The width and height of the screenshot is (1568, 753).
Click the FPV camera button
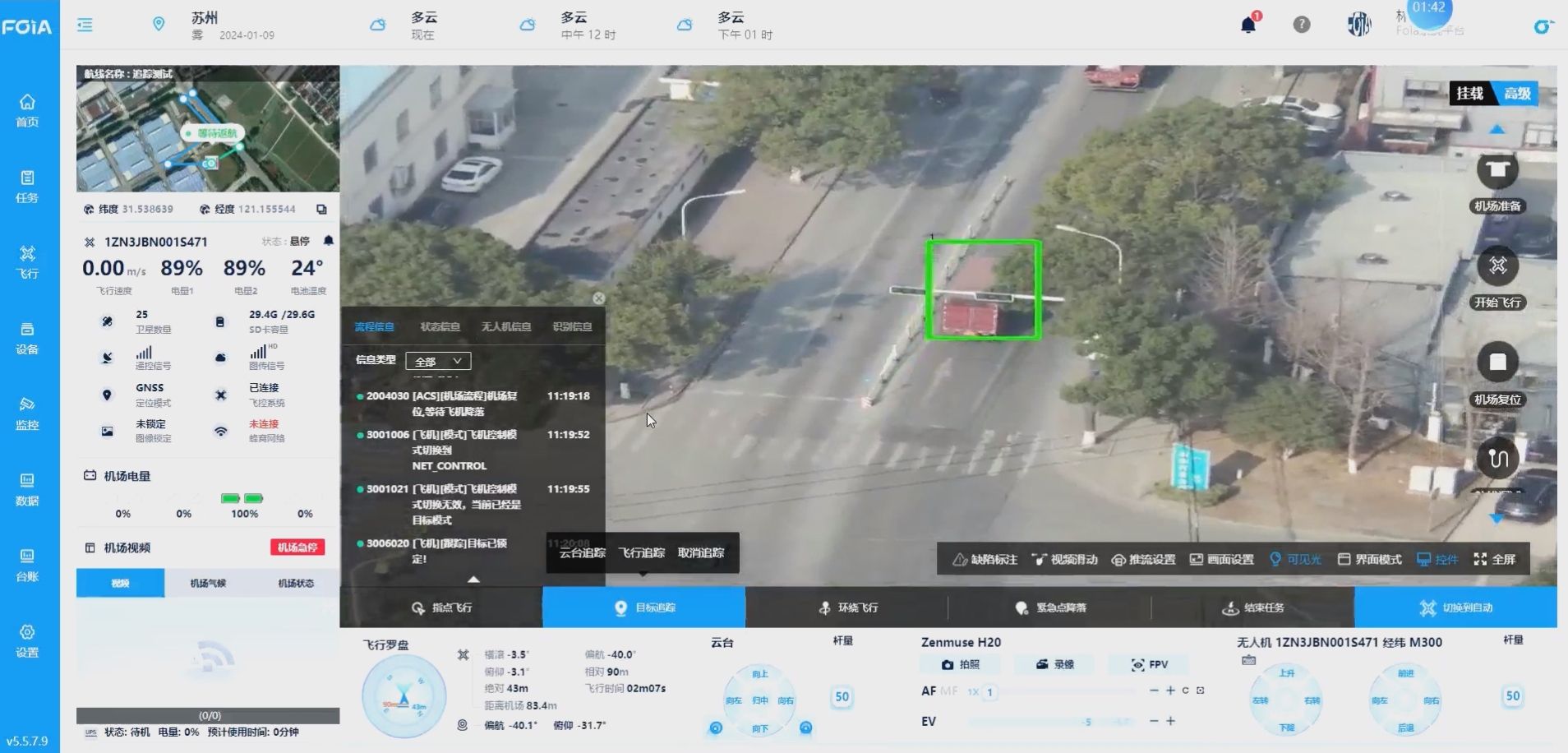click(x=1150, y=664)
